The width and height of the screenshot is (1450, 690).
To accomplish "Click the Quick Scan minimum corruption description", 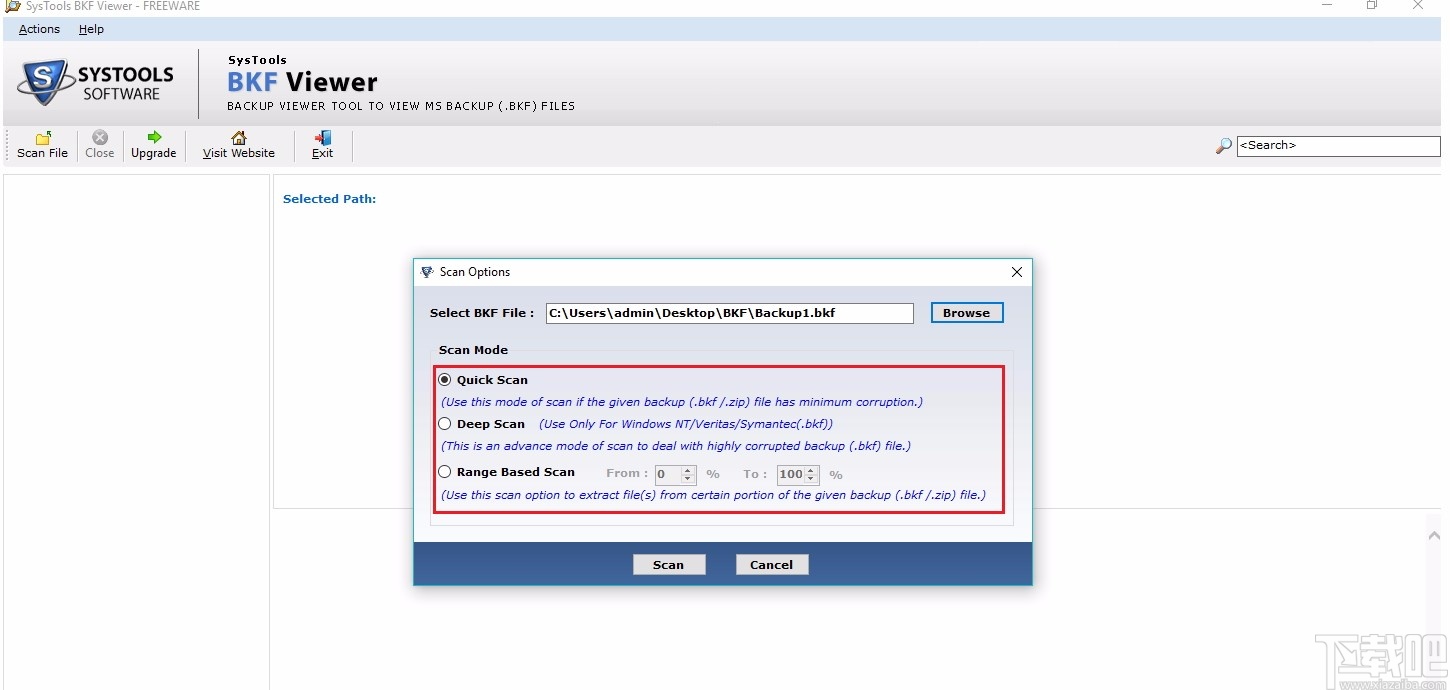I will click(682, 402).
